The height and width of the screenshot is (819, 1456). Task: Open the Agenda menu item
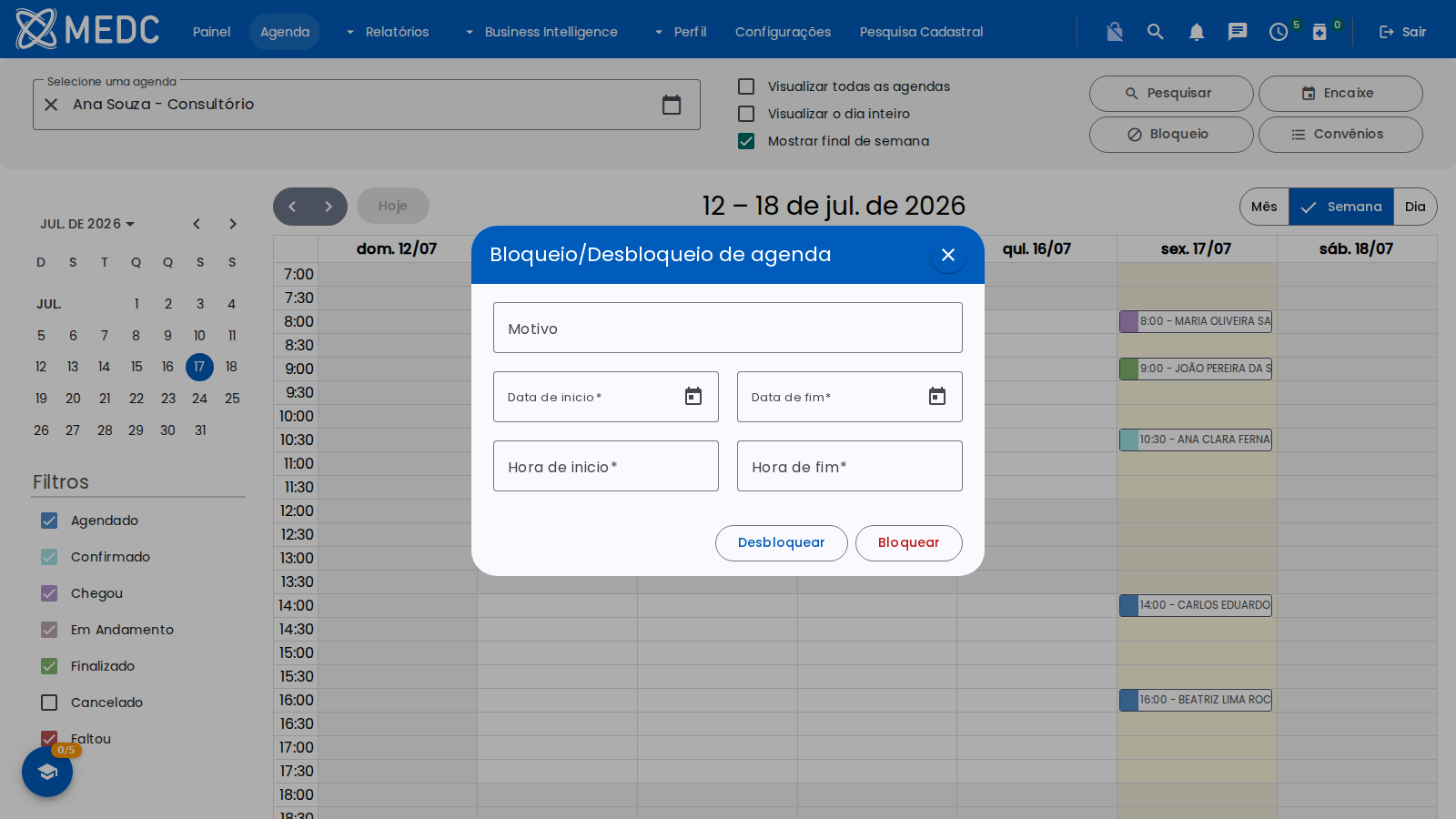pyautogui.click(x=285, y=32)
